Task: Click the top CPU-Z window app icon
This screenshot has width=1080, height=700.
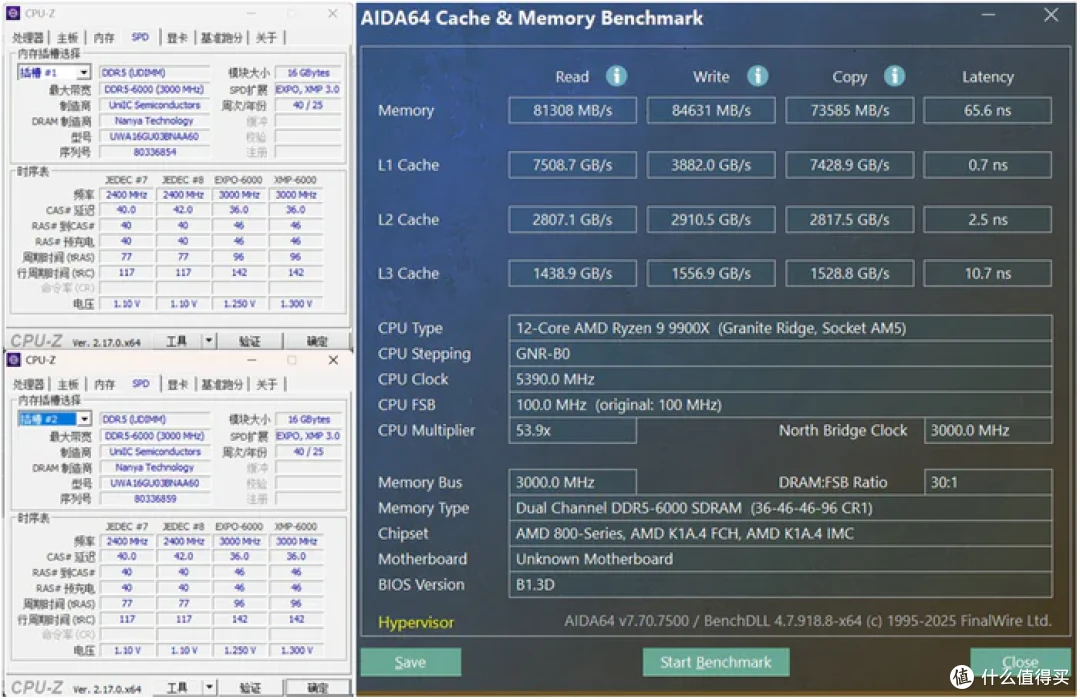Action: pos(13,13)
